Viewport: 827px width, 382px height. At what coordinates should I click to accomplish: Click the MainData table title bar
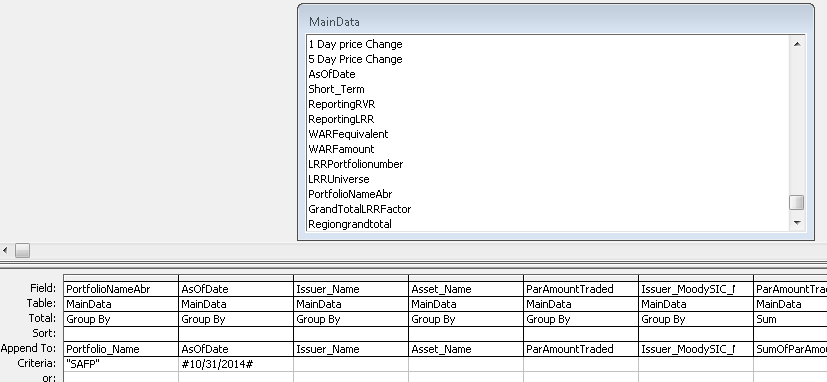point(556,21)
